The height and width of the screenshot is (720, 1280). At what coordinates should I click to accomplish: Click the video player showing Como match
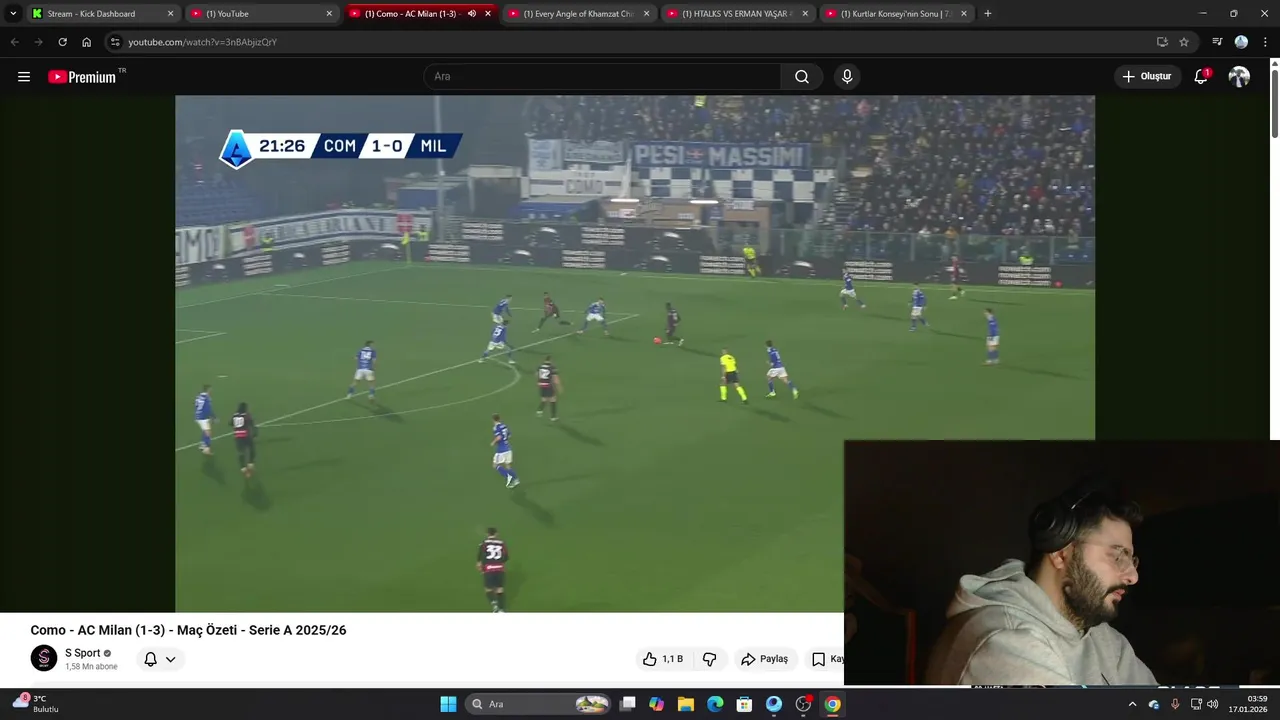(635, 353)
